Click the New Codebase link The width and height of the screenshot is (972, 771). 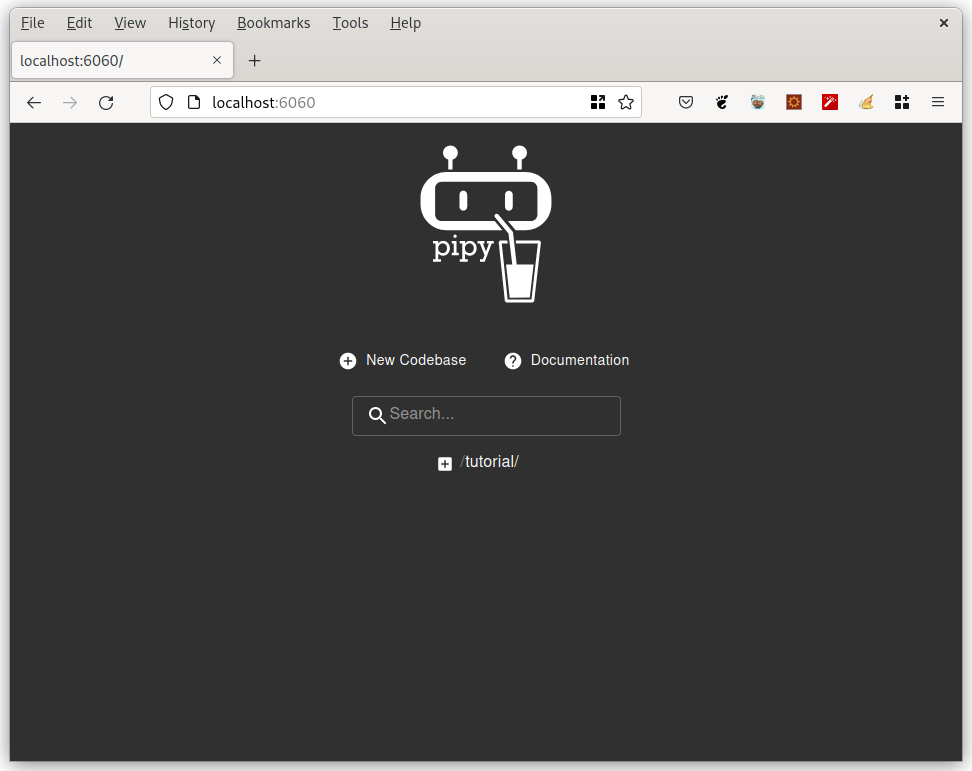(x=415, y=360)
